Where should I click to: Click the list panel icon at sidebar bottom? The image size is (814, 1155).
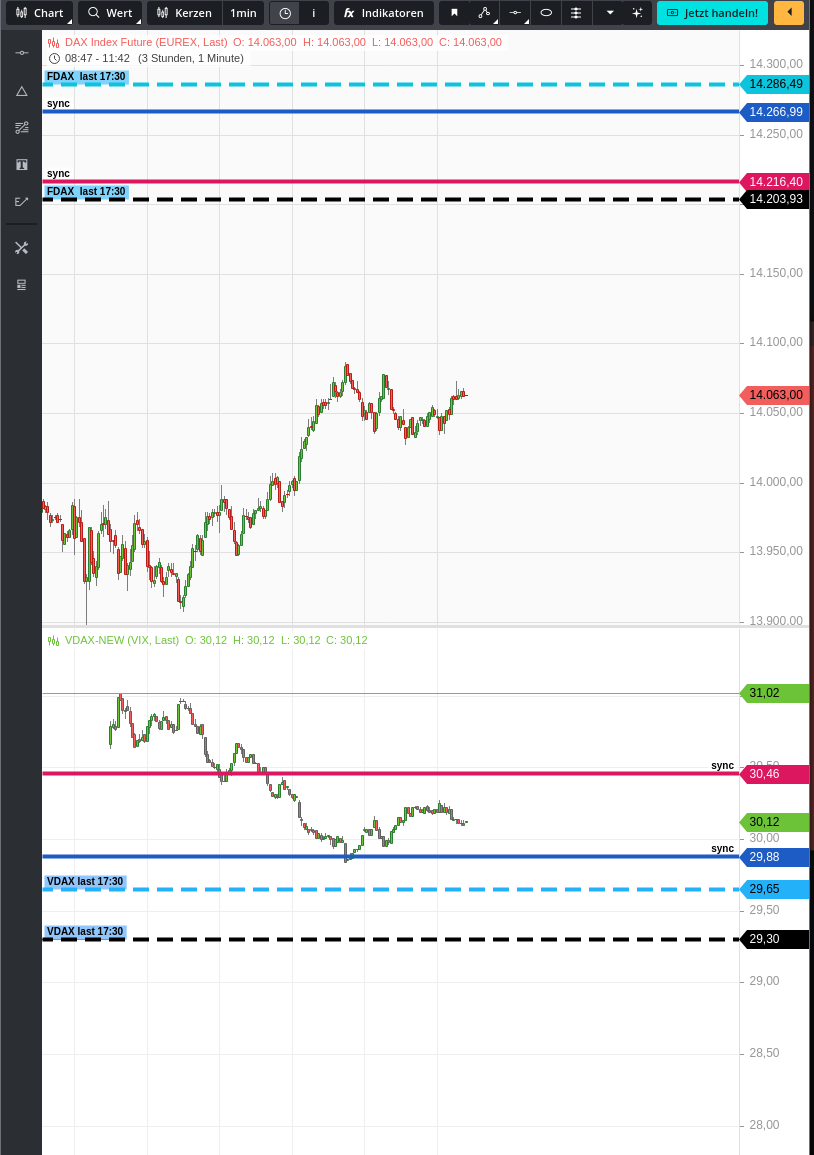pyautogui.click(x=21, y=284)
